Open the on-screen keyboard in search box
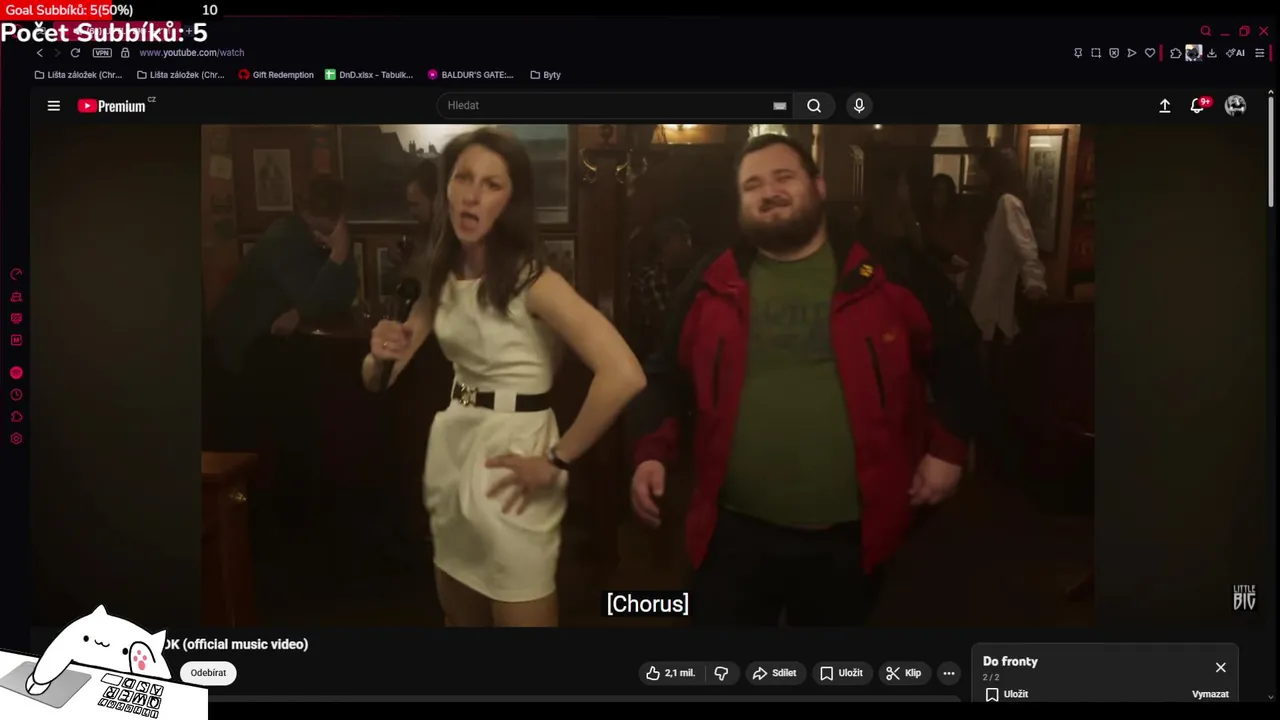Screen dimensions: 1280x720 (x=780, y=105)
